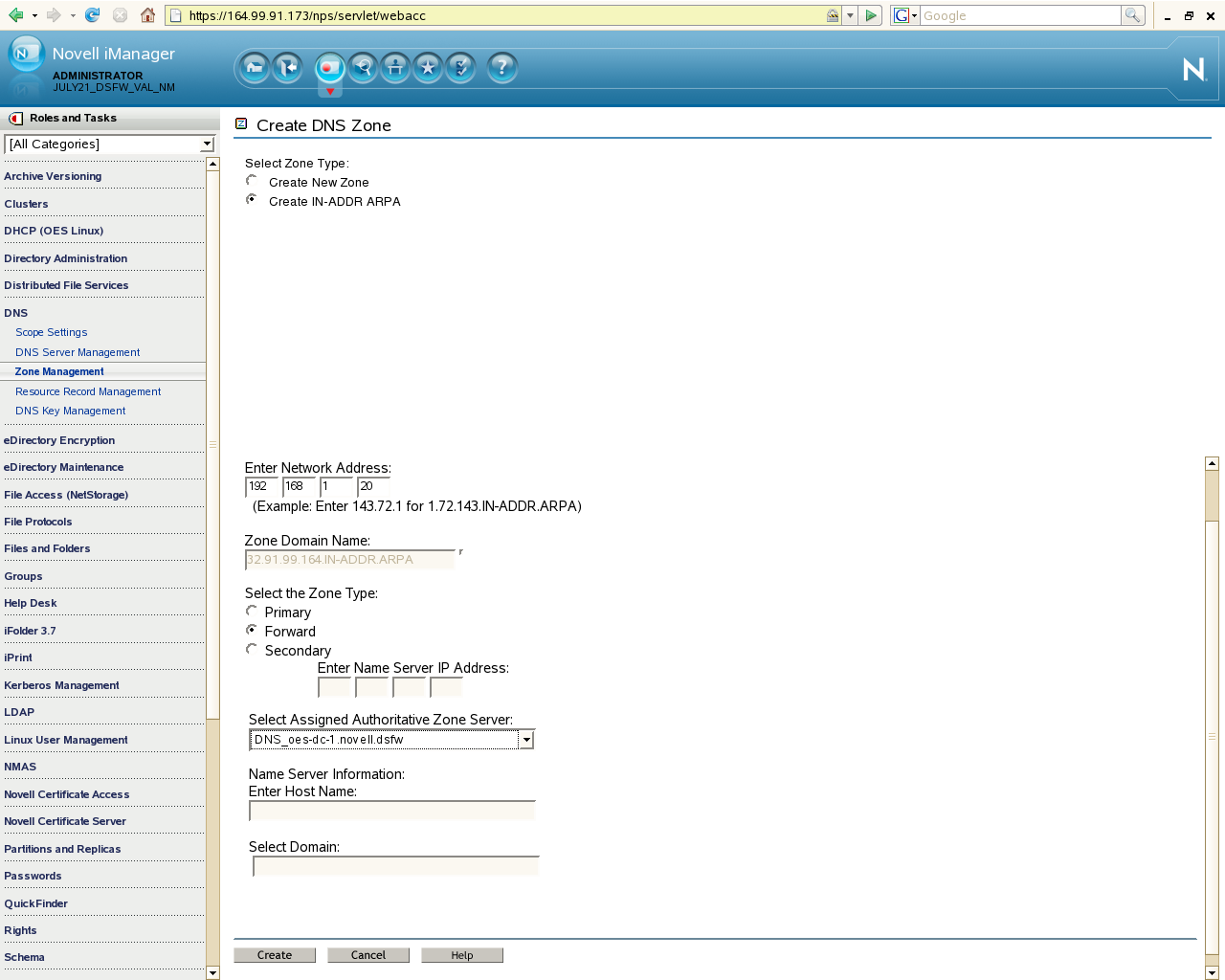1225x980 pixels.
Task: Open the Partitions and Replicas category
Action: tap(62, 849)
